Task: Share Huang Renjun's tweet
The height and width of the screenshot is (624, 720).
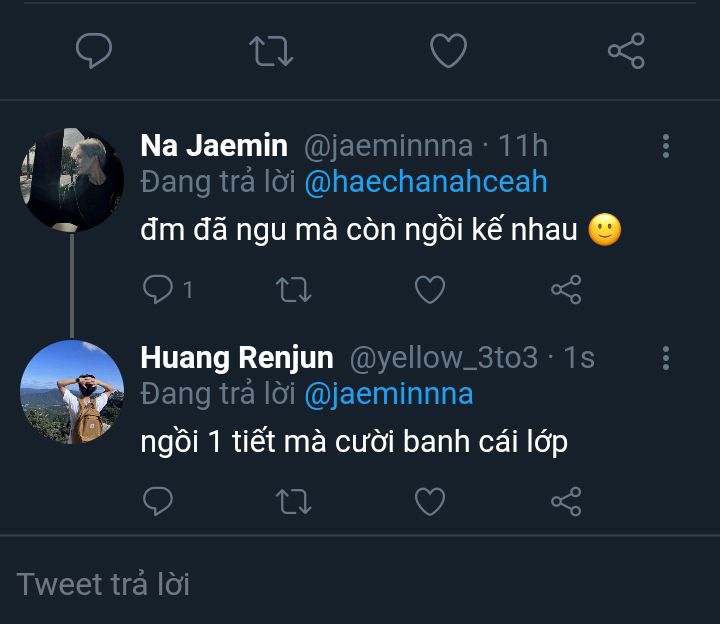Action: click(x=566, y=501)
